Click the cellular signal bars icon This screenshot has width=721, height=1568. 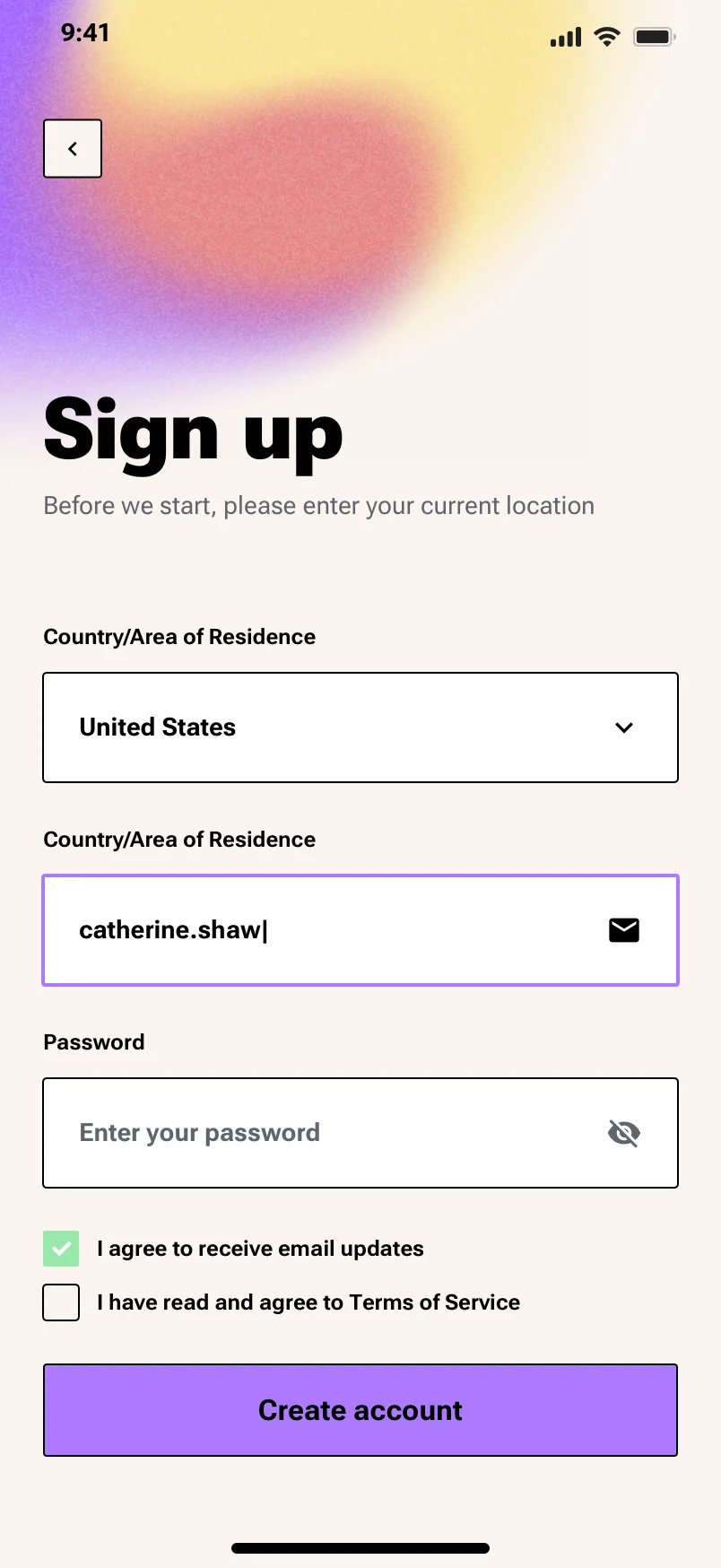point(565,38)
